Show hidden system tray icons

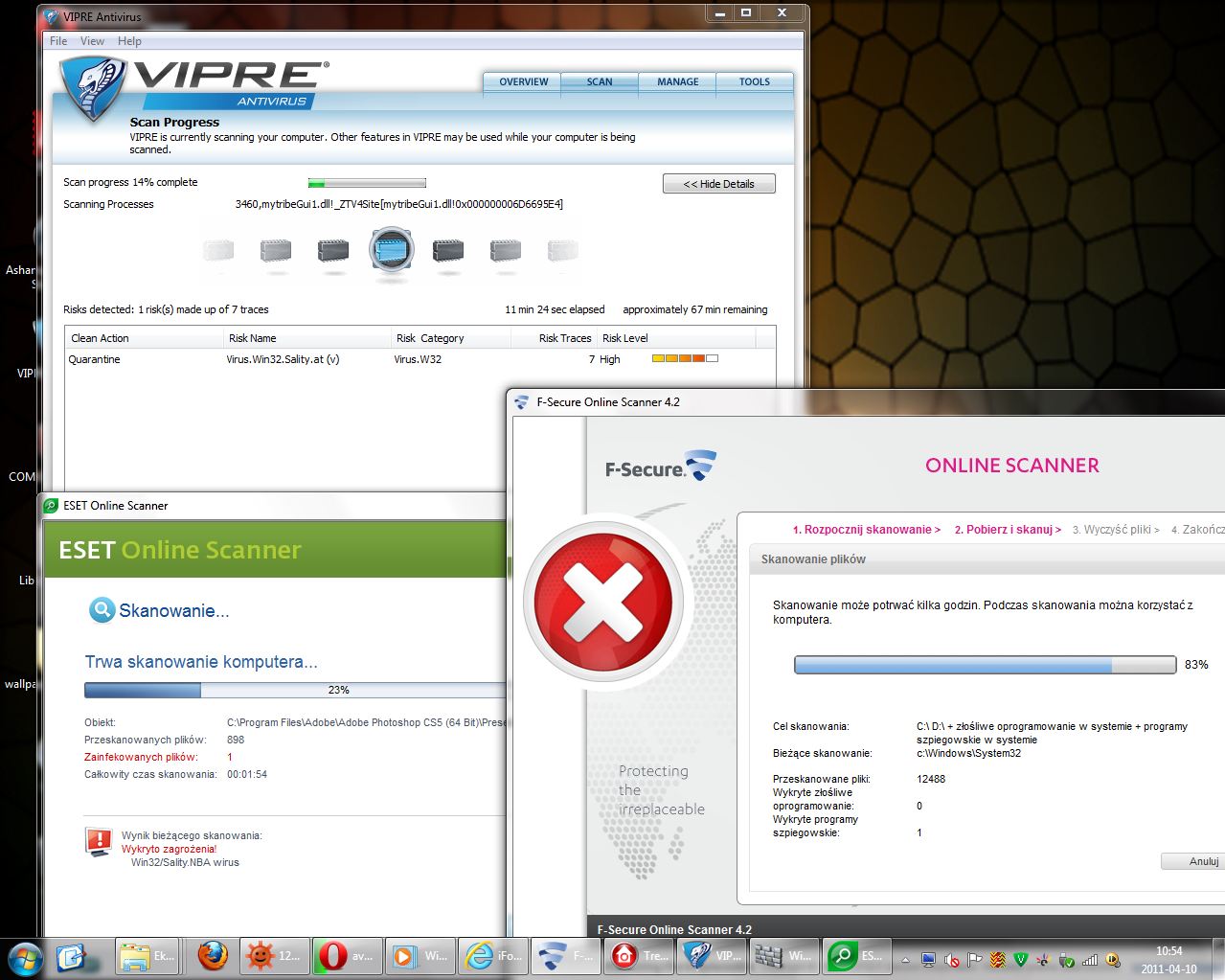[x=905, y=960]
